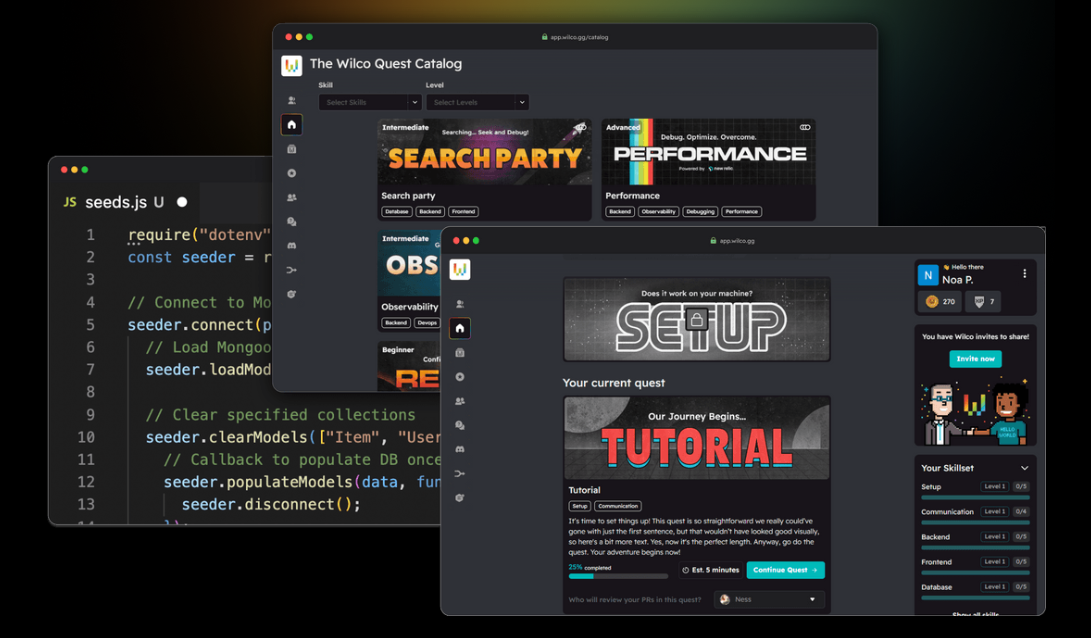Click the Wilco logo beside Quest Catalog title

pyautogui.click(x=292, y=65)
